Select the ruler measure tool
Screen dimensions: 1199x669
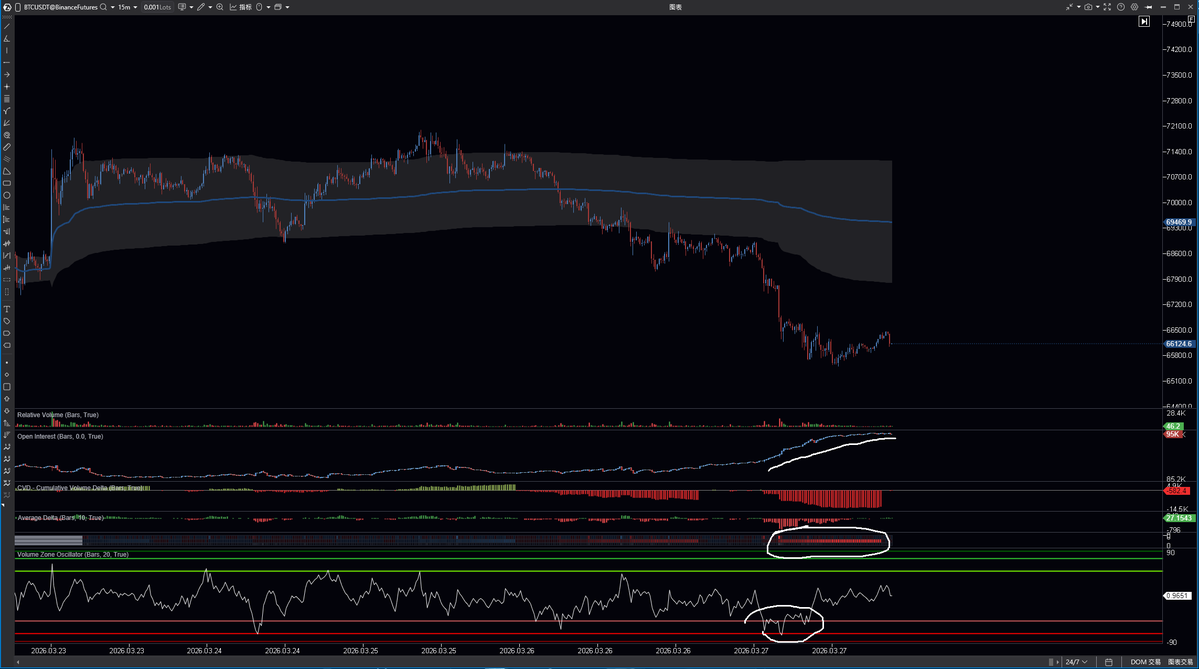click(7, 147)
